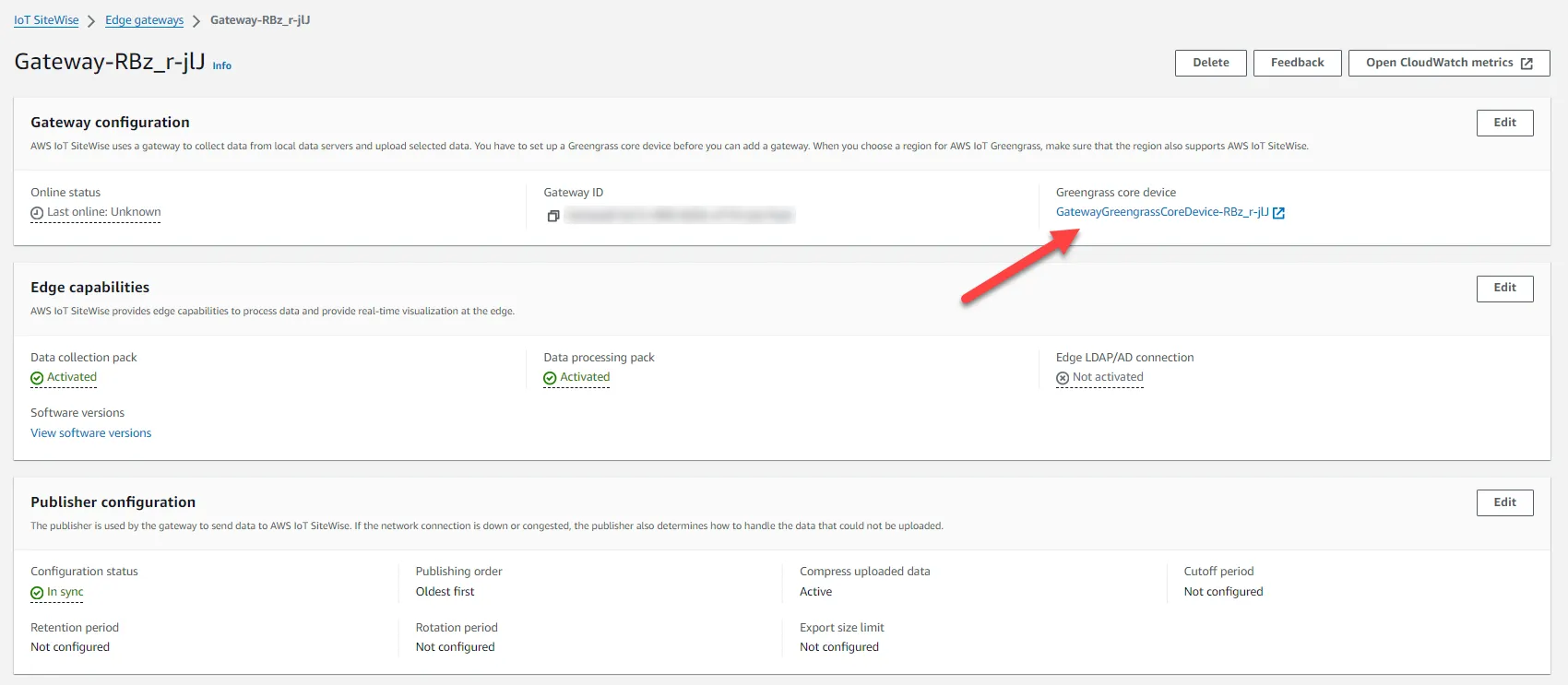Click Not configured under Retention period

click(70, 647)
